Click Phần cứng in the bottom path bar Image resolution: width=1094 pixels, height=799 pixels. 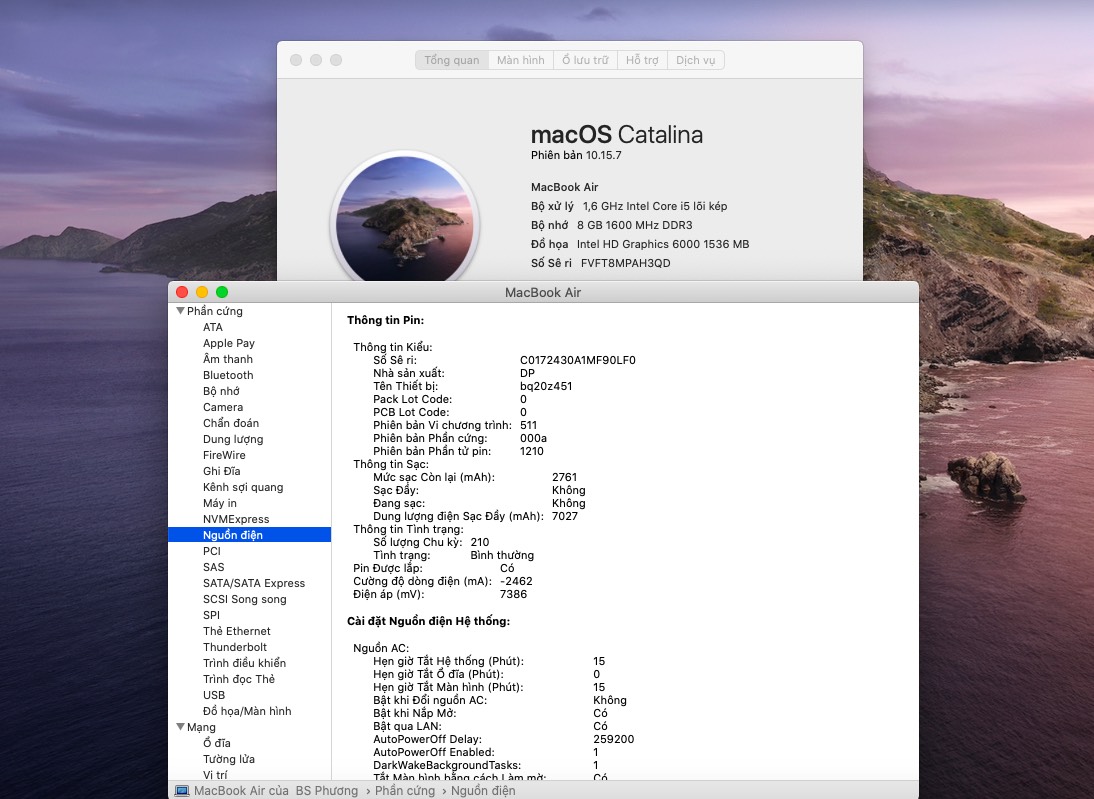405,791
